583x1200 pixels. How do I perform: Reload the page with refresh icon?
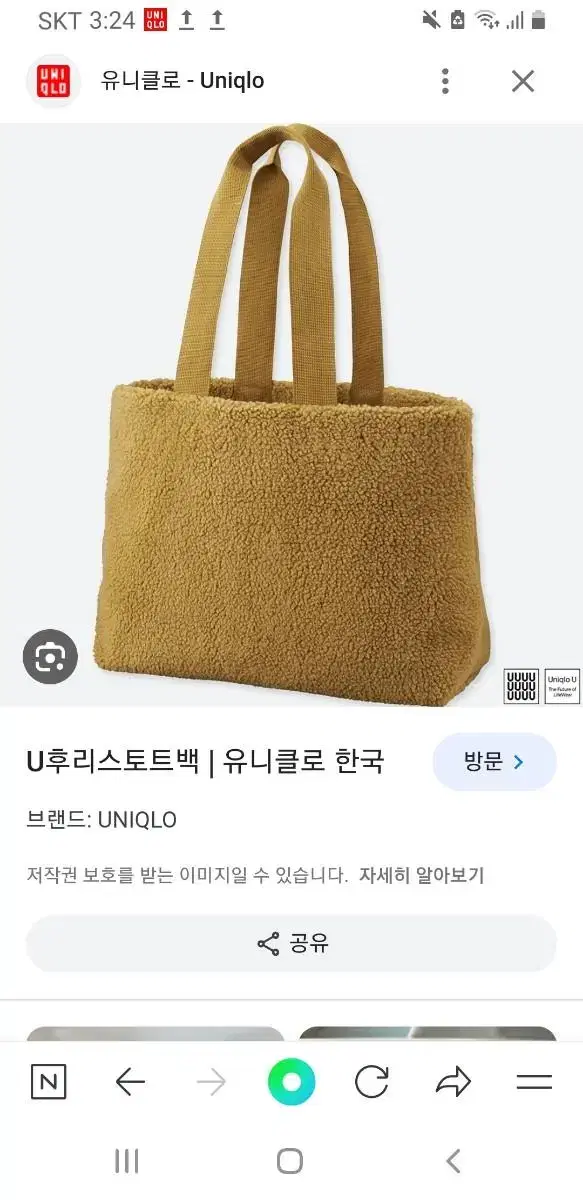pyautogui.click(x=372, y=1082)
